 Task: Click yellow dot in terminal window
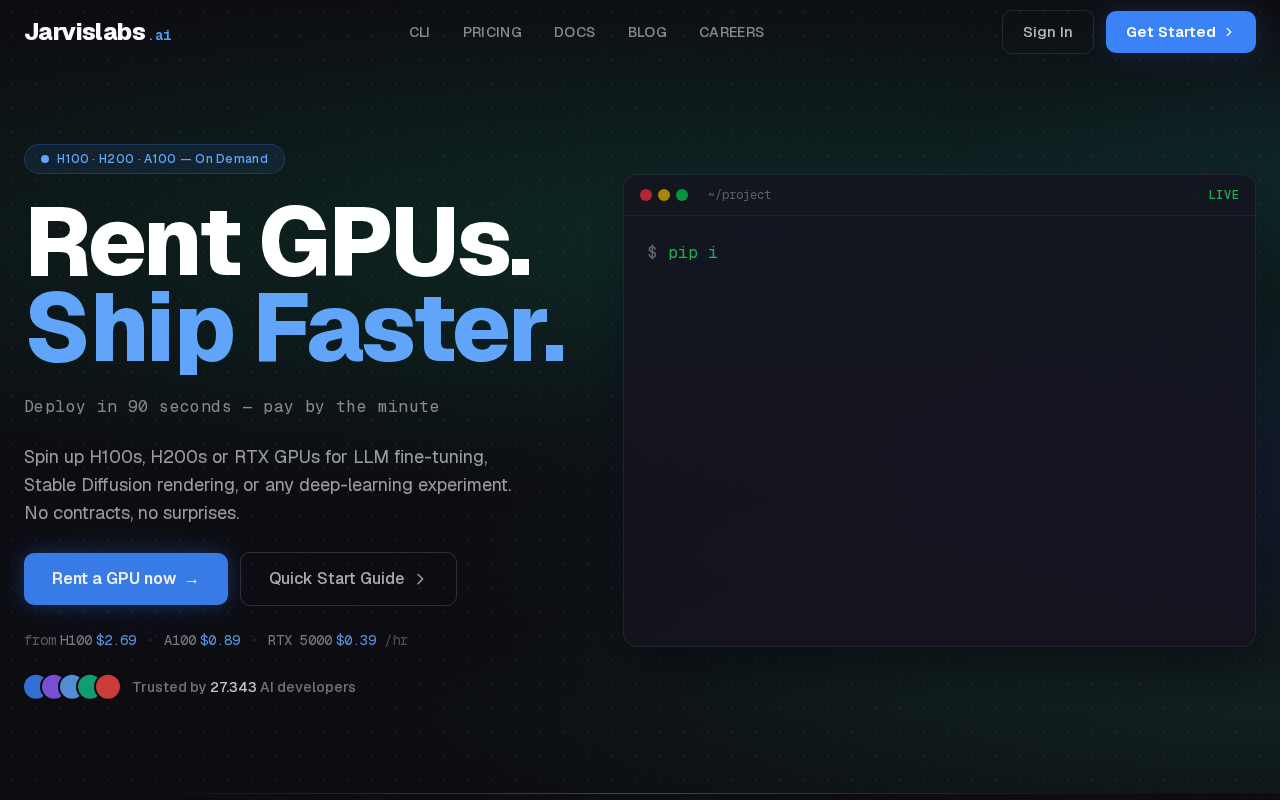coord(664,195)
